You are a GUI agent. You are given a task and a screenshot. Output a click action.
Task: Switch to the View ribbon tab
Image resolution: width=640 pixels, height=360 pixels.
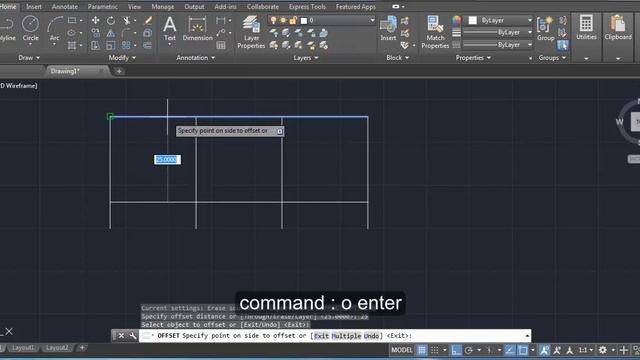(134, 7)
